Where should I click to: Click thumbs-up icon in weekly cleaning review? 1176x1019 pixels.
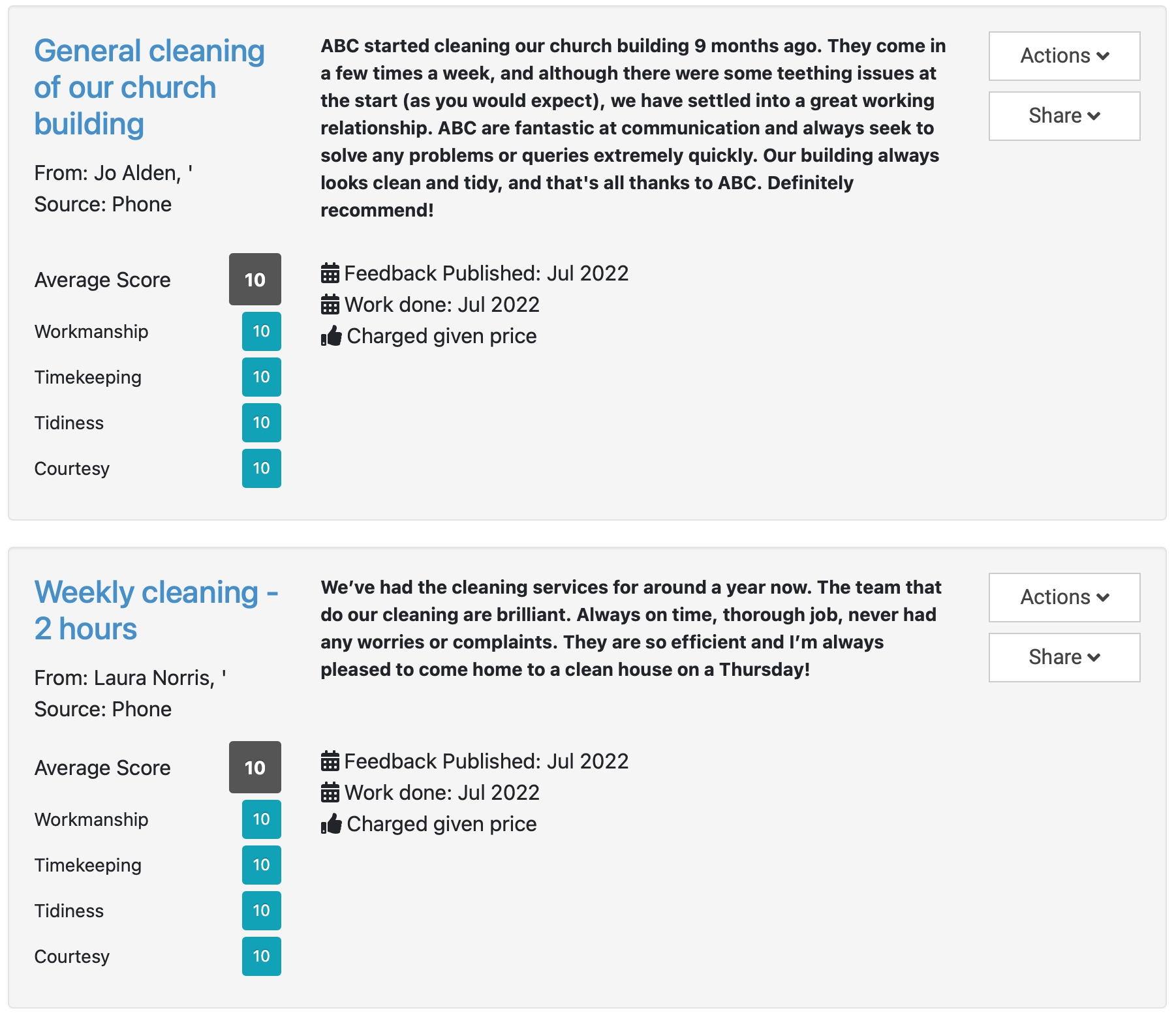332,824
